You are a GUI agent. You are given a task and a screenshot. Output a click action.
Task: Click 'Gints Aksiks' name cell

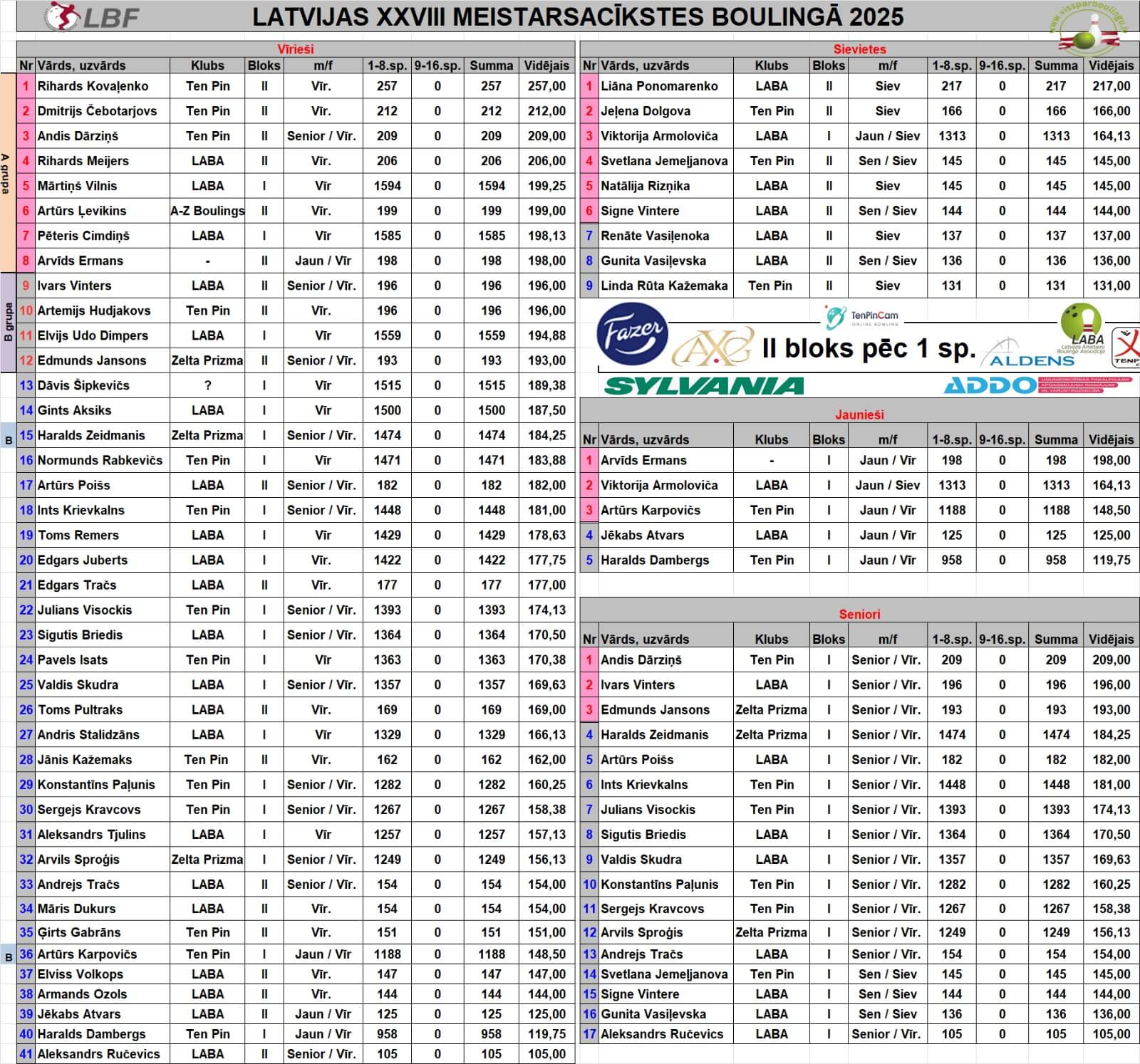[x=103, y=410]
